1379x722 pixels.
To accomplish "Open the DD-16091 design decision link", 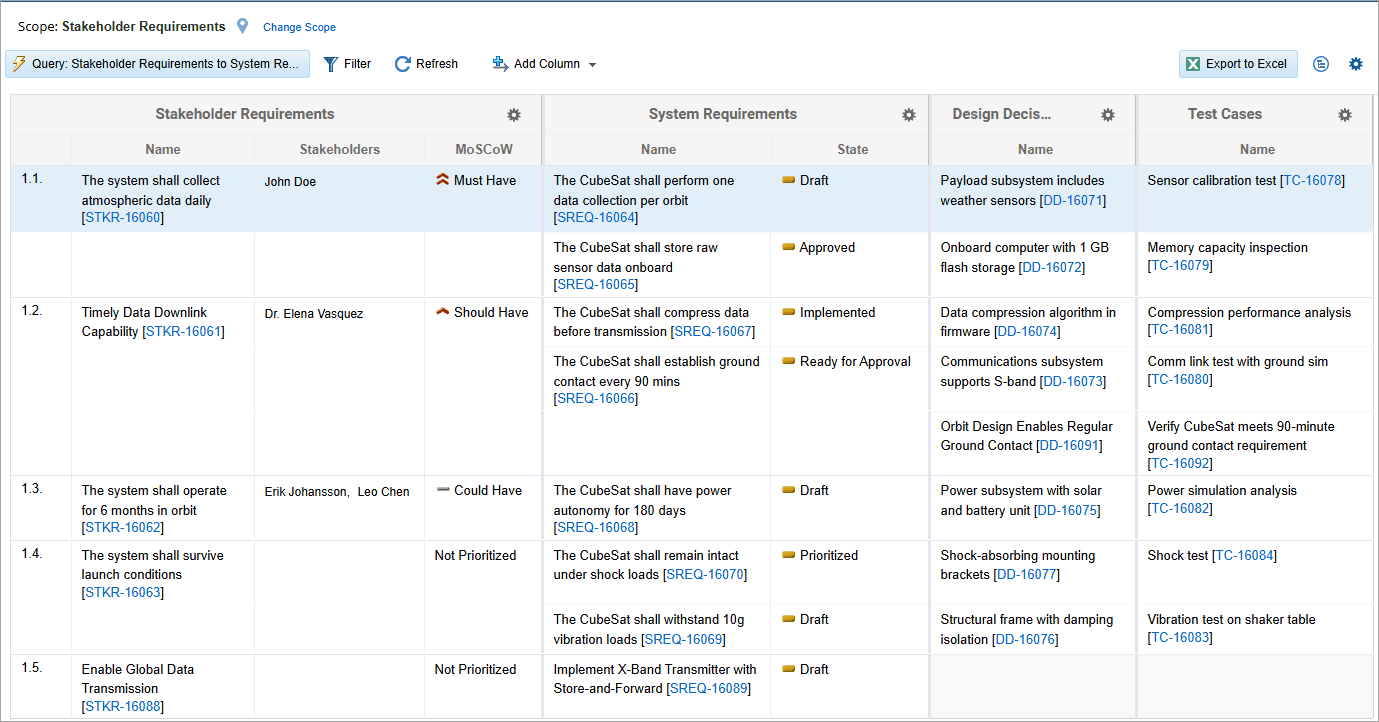I will click(x=1068, y=446).
